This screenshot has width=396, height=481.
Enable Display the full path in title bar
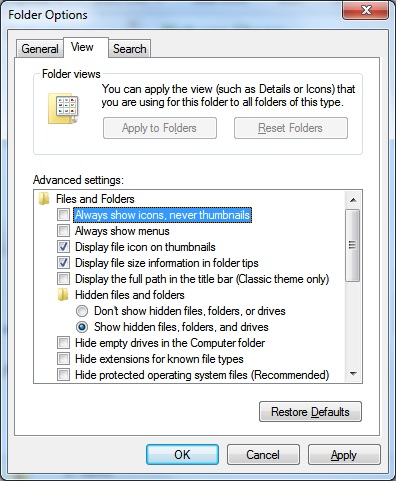[x=63, y=279]
